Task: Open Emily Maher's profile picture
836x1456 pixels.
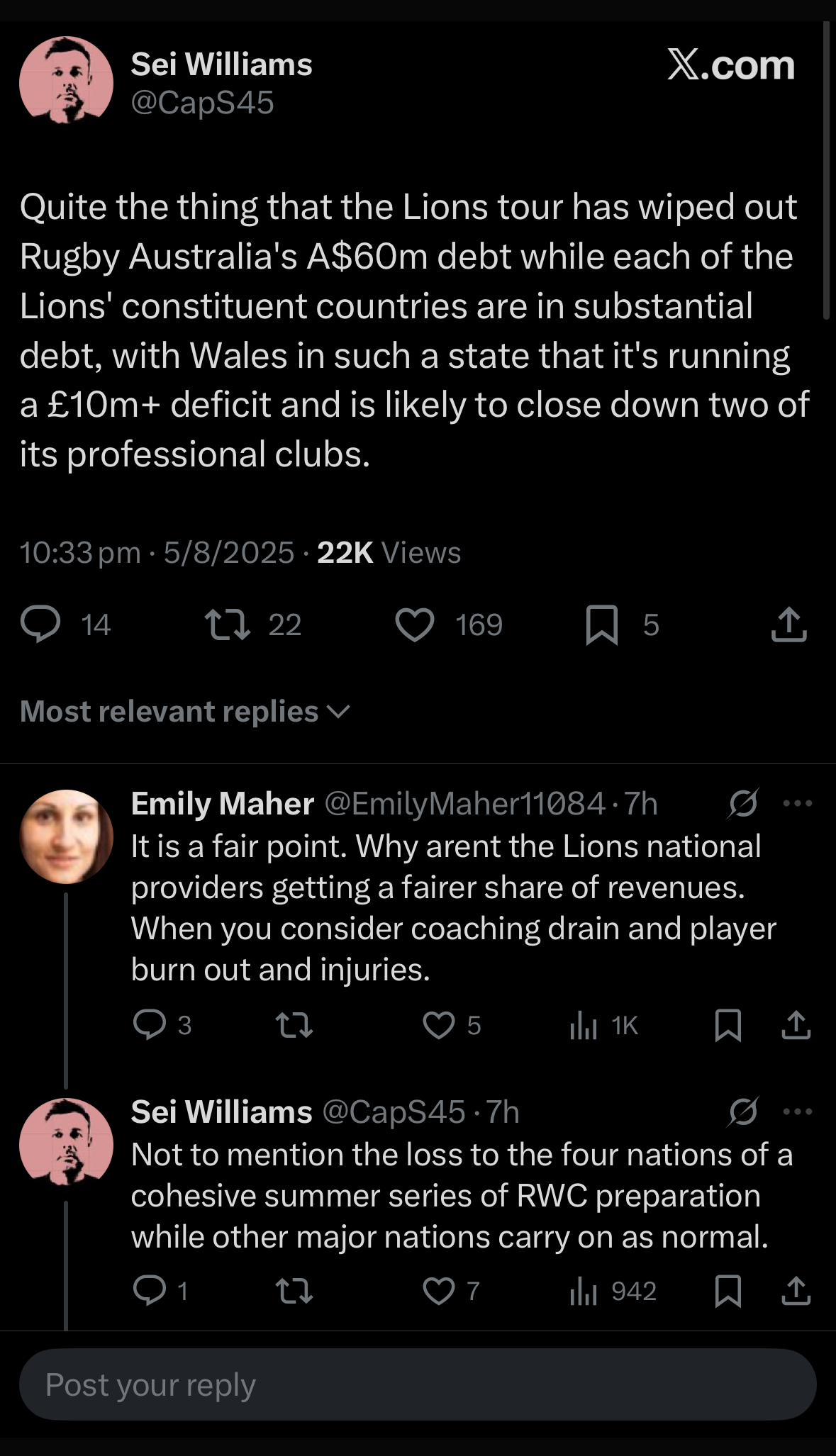Action: tap(66, 836)
